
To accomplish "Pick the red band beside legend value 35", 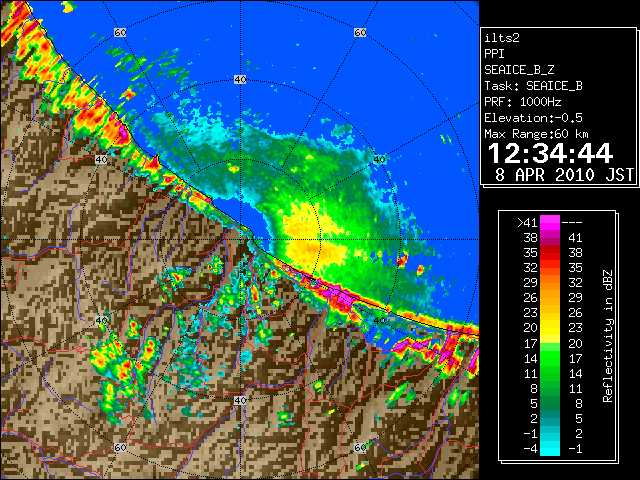I will click(x=550, y=253).
